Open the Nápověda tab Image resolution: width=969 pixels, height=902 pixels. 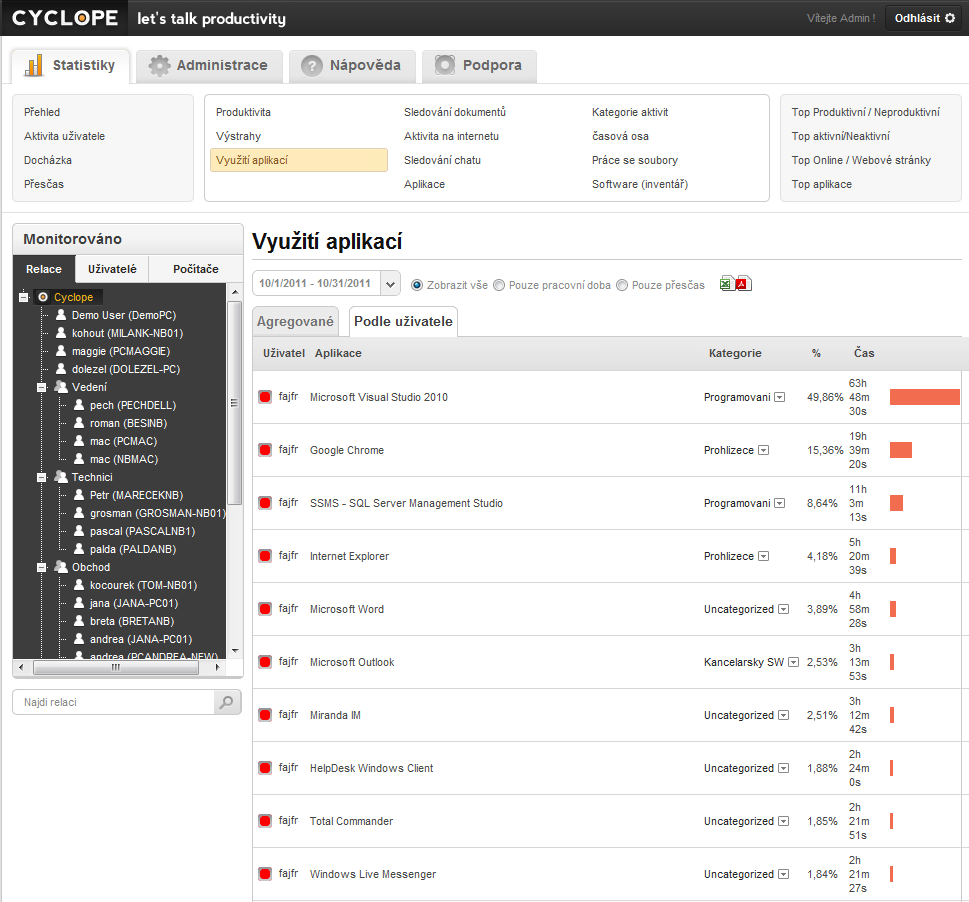pos(352,65)
